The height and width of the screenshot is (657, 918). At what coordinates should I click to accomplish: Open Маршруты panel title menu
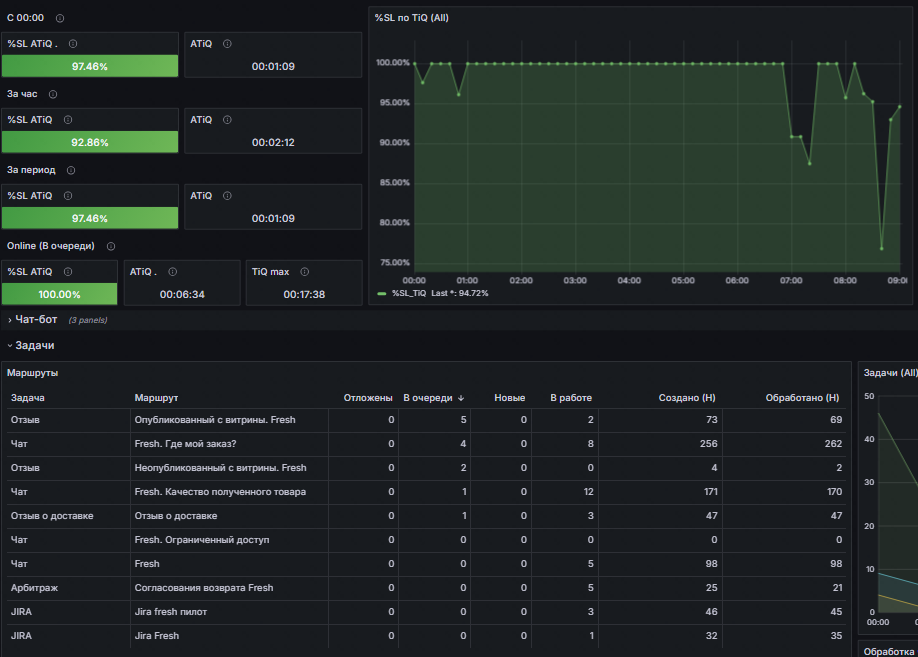point(32,373)
